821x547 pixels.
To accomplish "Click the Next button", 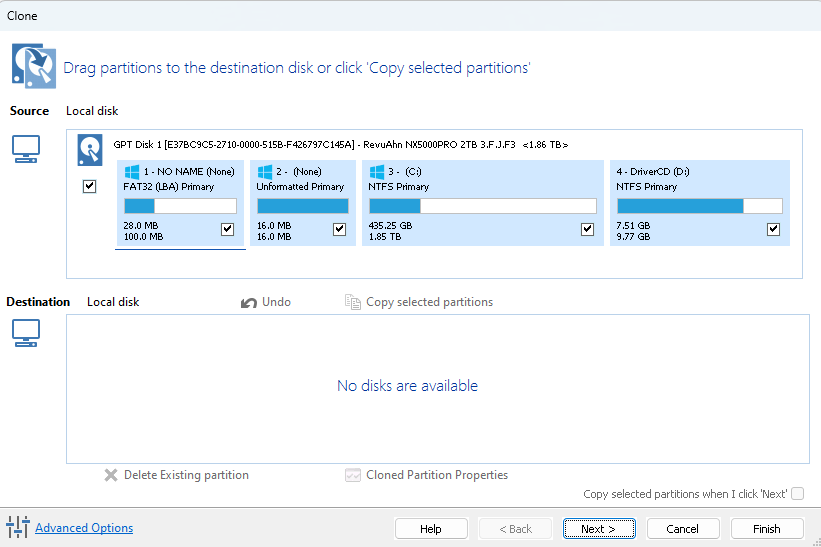I will click(599, 529).
